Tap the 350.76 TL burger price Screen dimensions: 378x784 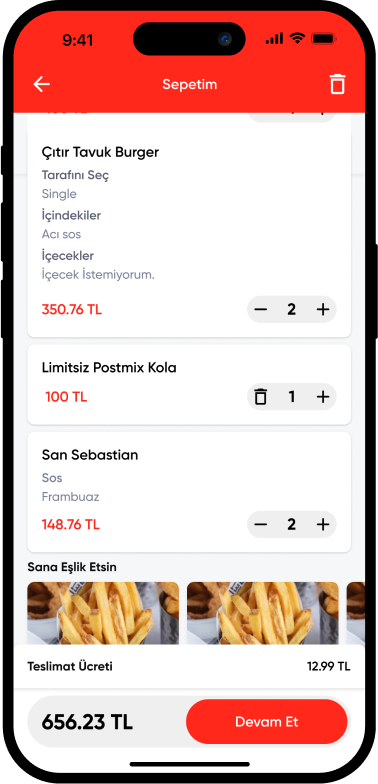click(x=72, y=310)
